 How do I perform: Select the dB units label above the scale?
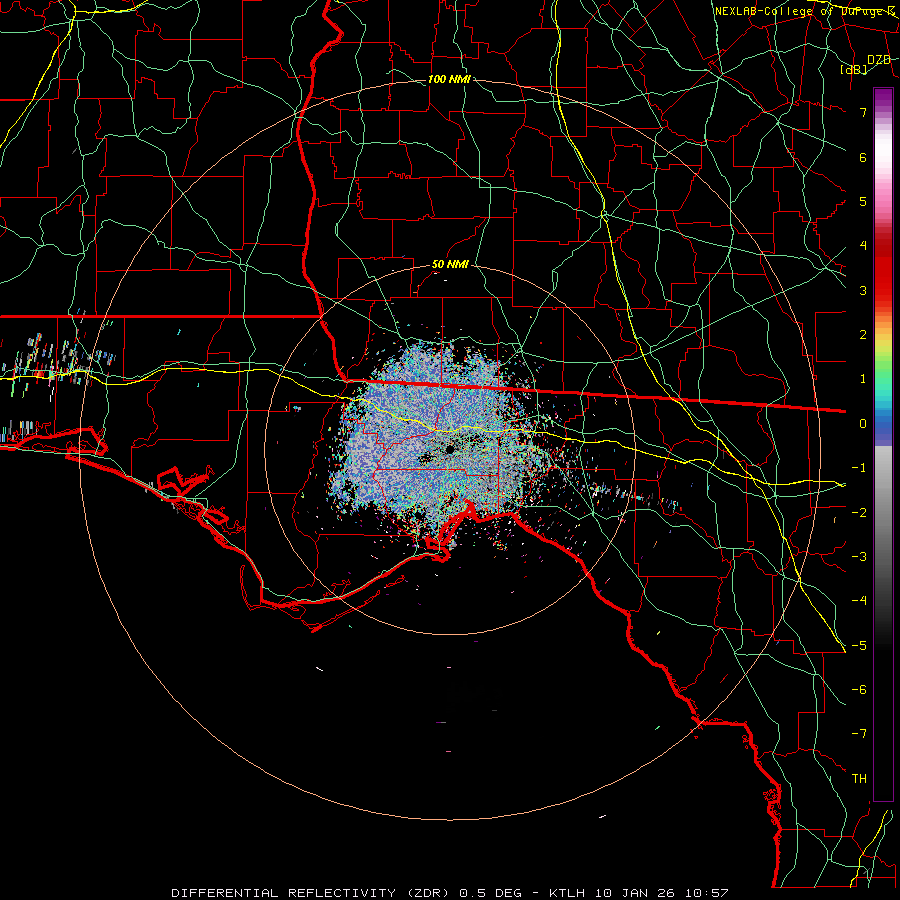tap(854, 69)
